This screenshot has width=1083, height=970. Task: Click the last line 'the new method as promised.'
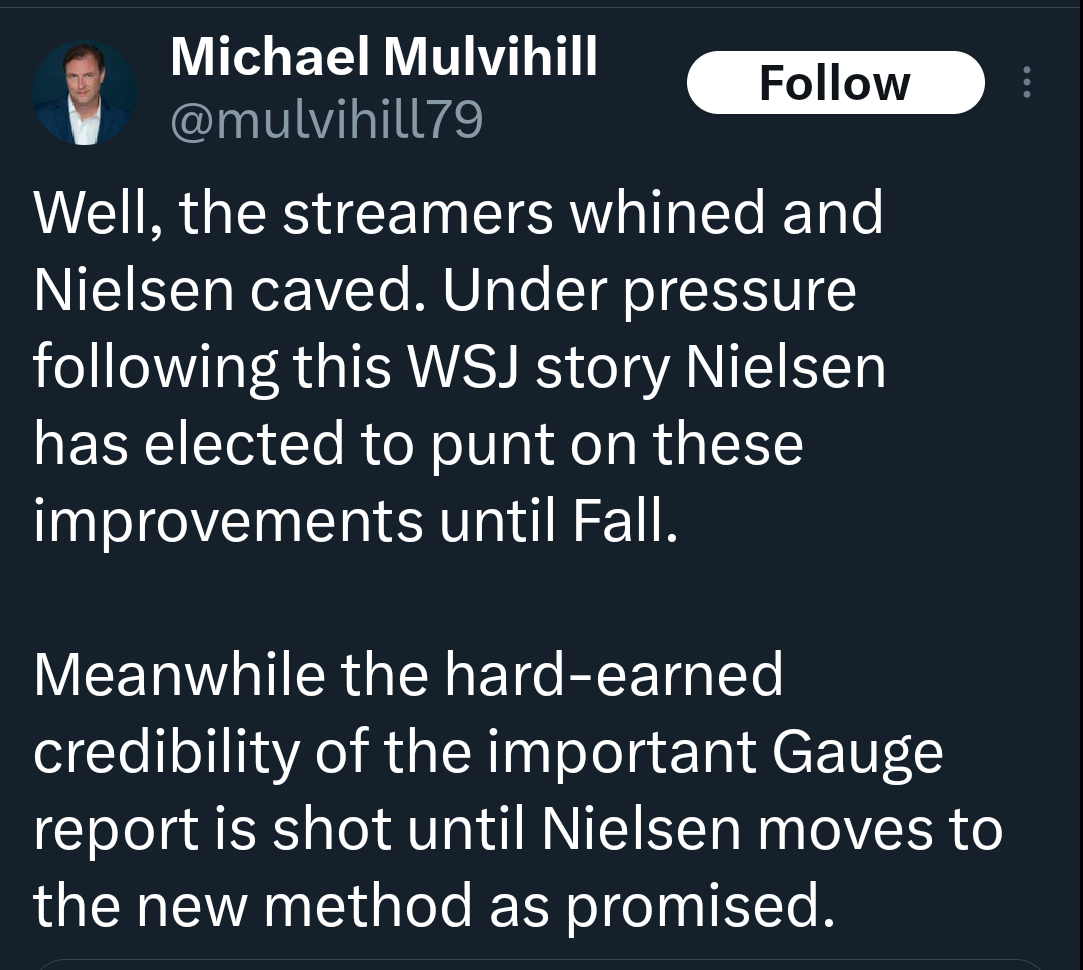[433, 906]
